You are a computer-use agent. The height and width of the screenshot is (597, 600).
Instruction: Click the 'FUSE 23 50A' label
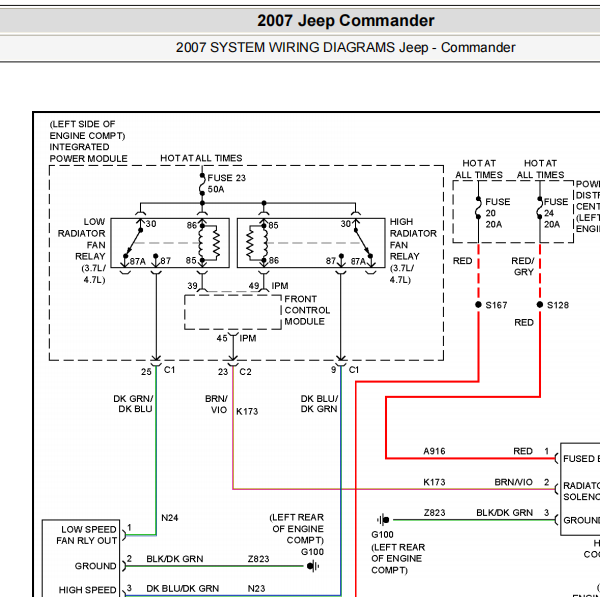[227, 184]
